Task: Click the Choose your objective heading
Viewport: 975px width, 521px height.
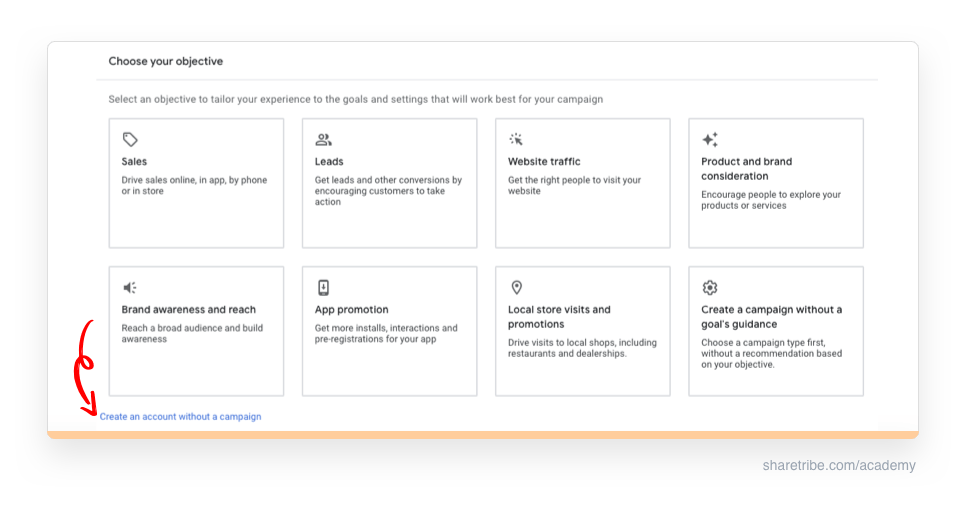Action: [166, 62]
